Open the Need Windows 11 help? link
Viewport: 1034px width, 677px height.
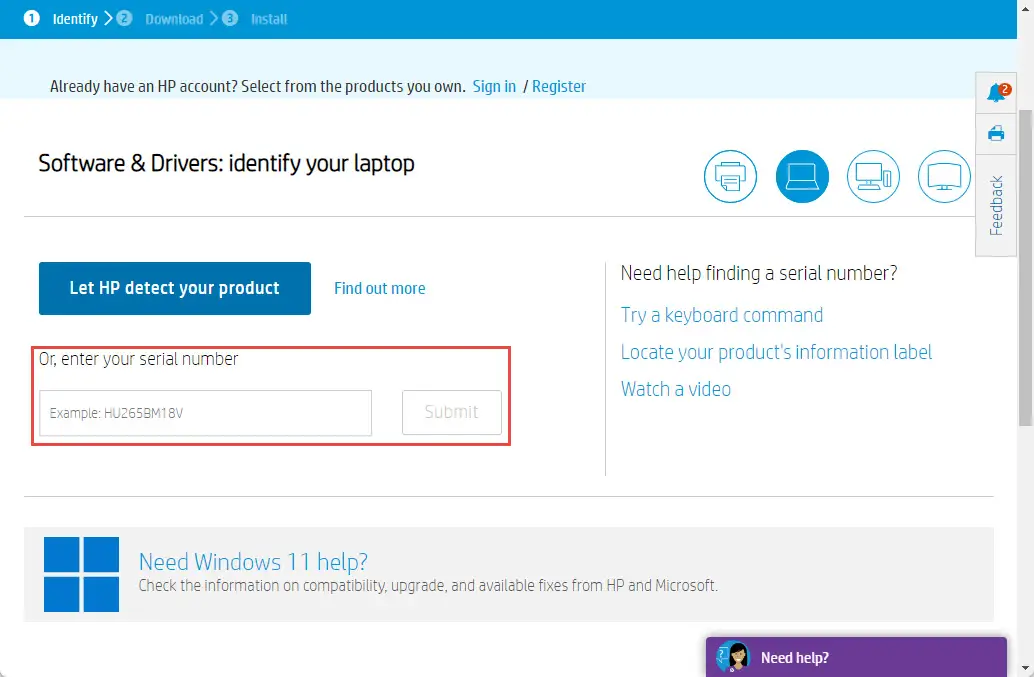[253, 562]
